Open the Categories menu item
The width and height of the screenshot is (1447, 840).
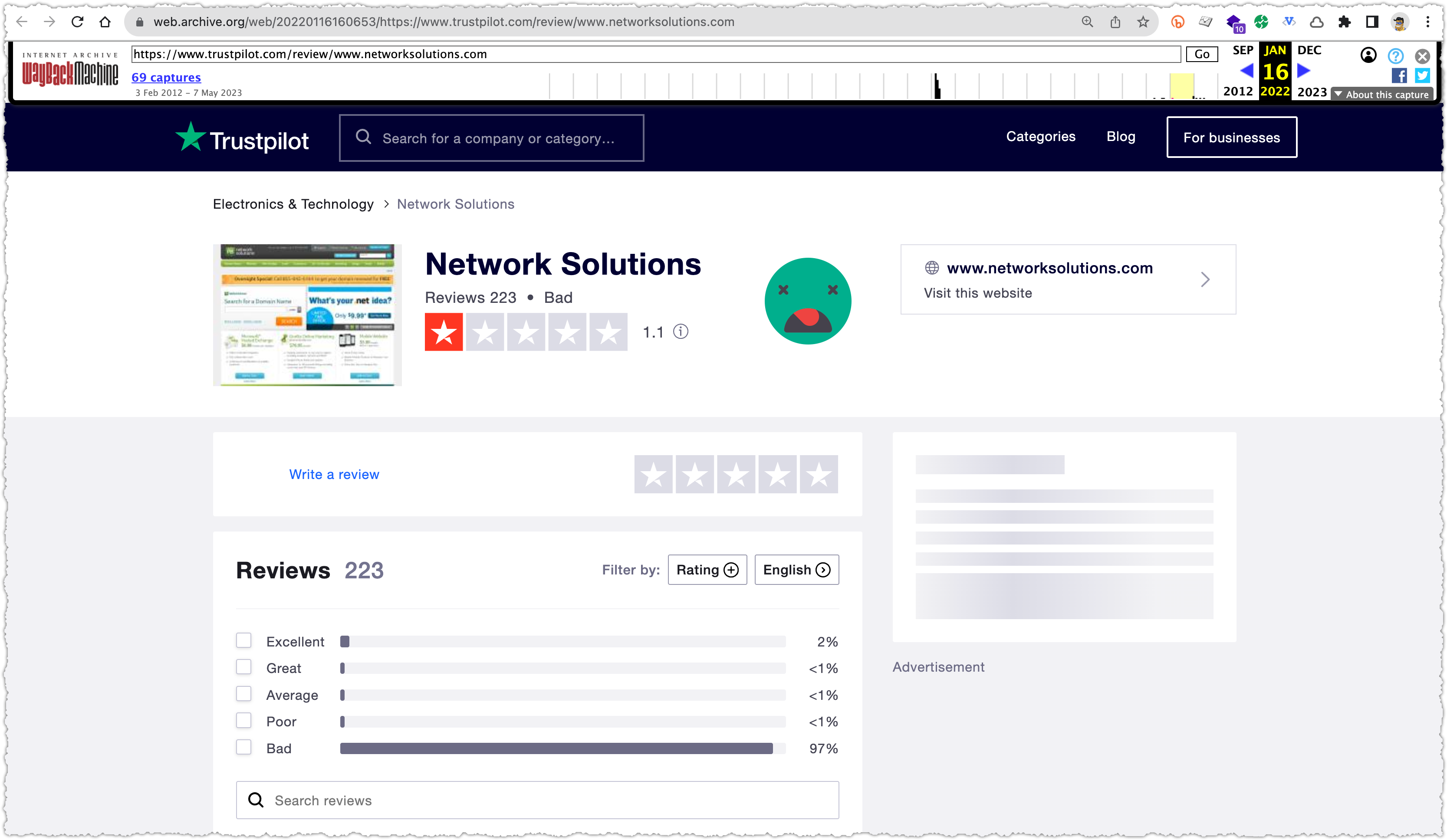pos(1040,137)
